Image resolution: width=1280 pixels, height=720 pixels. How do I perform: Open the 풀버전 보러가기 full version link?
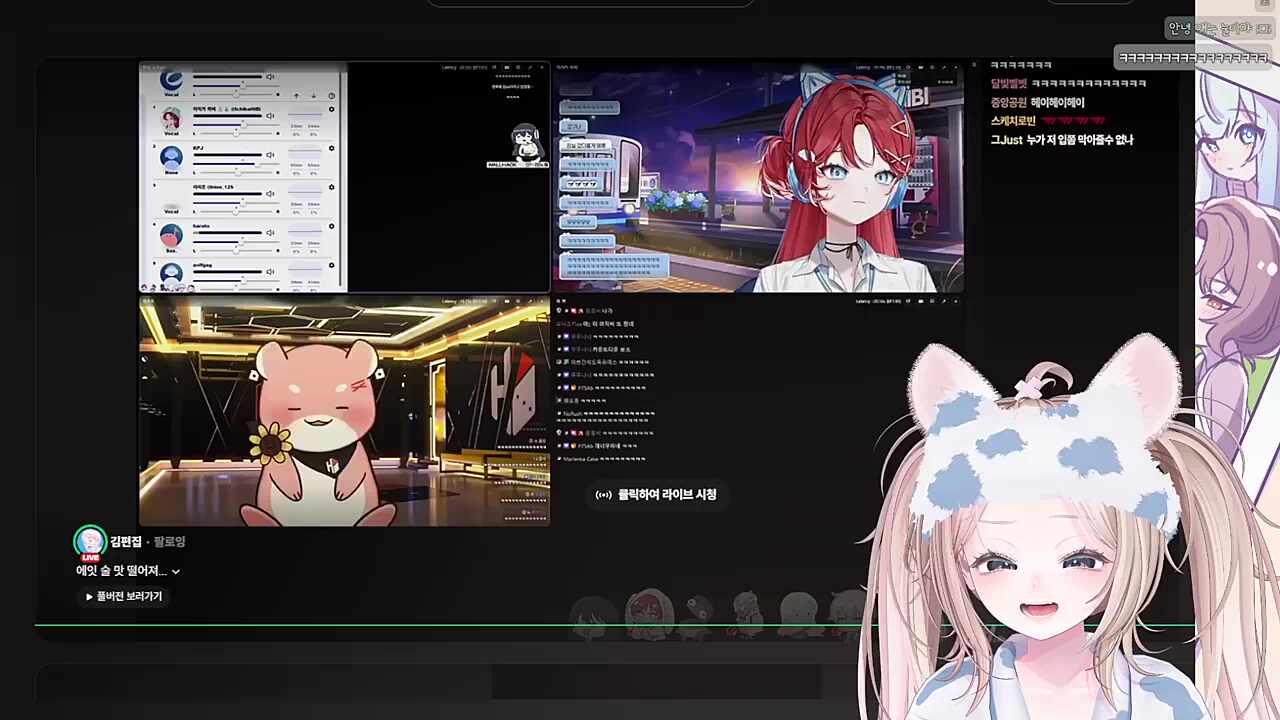[124, 596]
